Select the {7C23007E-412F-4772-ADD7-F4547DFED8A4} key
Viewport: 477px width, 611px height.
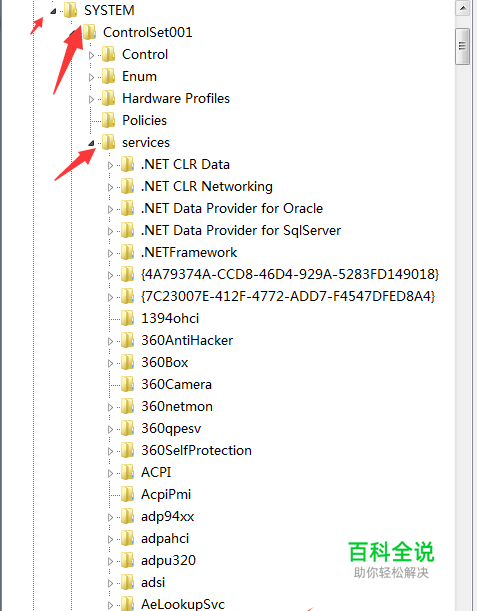(x=288, y=296)
